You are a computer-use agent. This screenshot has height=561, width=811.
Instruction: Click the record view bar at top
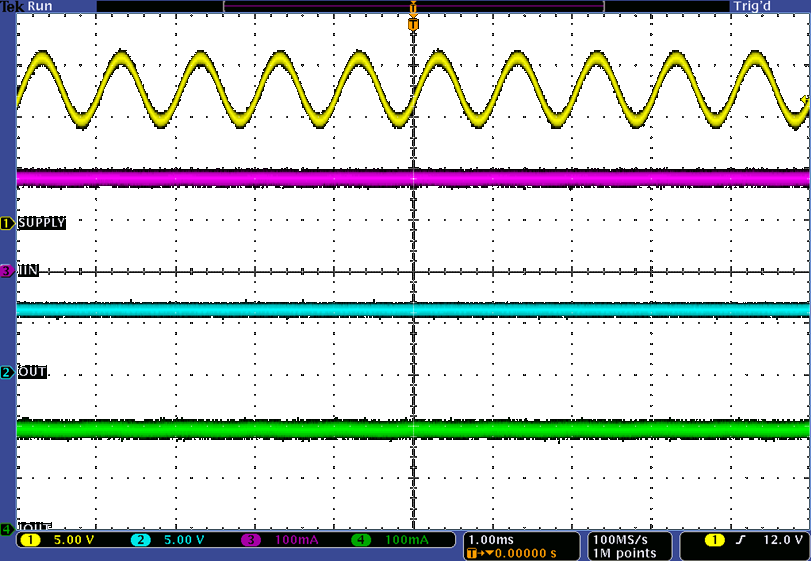coord(413,6)
